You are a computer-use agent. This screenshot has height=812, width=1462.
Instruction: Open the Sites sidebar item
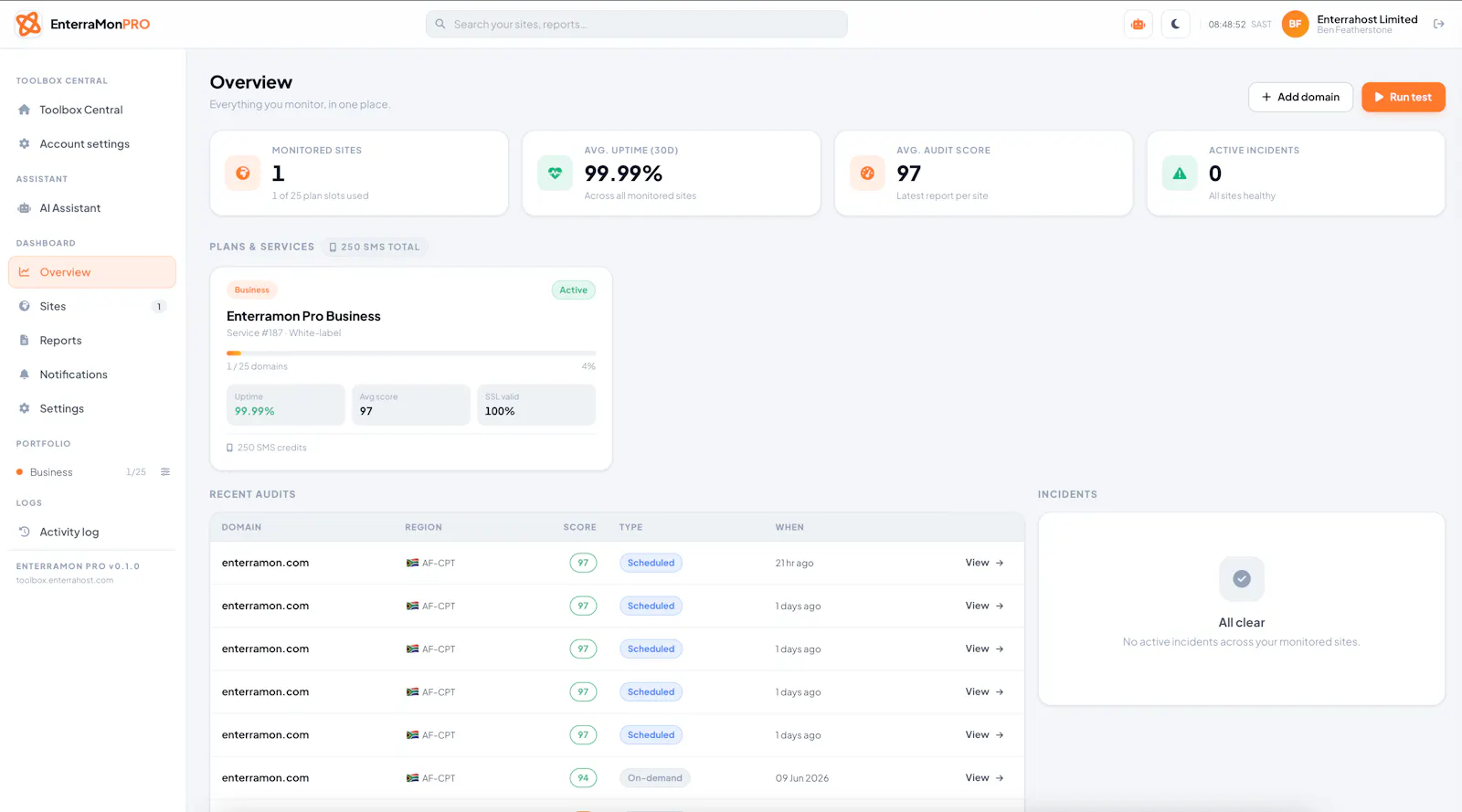92,307
